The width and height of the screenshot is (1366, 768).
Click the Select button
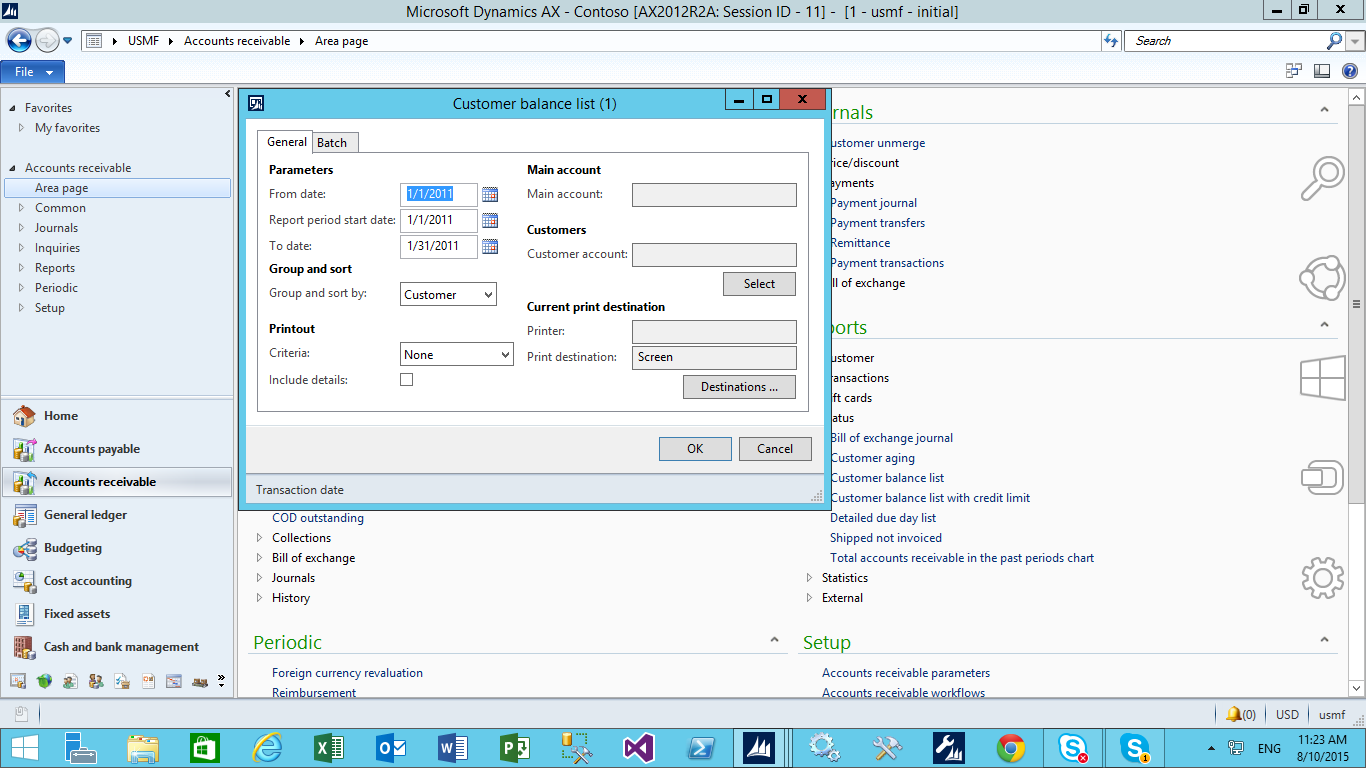(759, 284)
